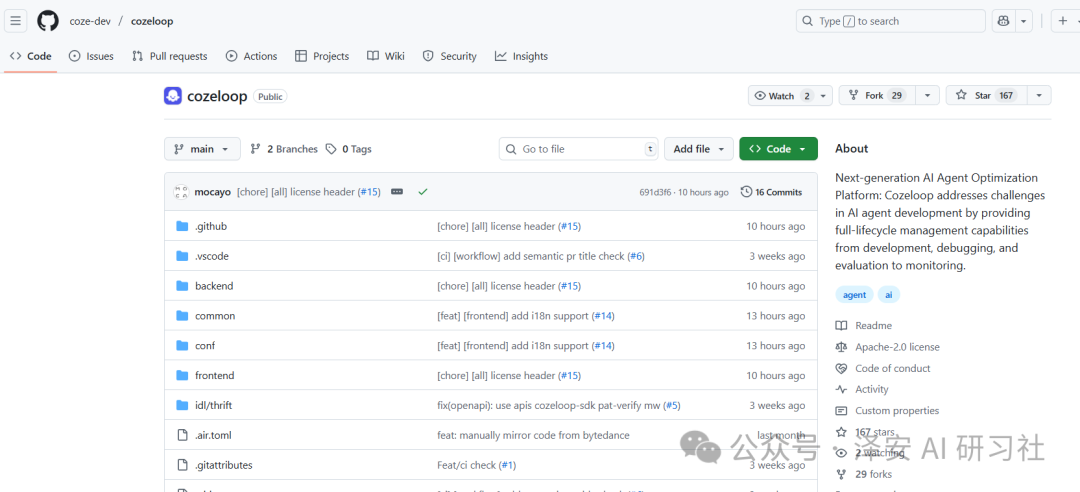Open the mocayo author link
1080x492 pixels.
(x=214, y=192)
